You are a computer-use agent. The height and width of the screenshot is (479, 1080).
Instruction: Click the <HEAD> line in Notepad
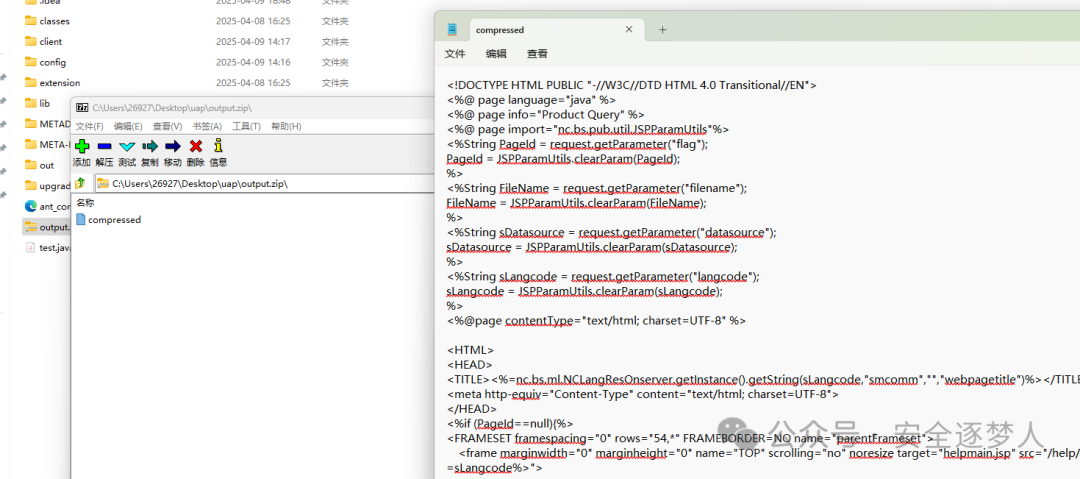pyautogui.click(x=469, y=365)
